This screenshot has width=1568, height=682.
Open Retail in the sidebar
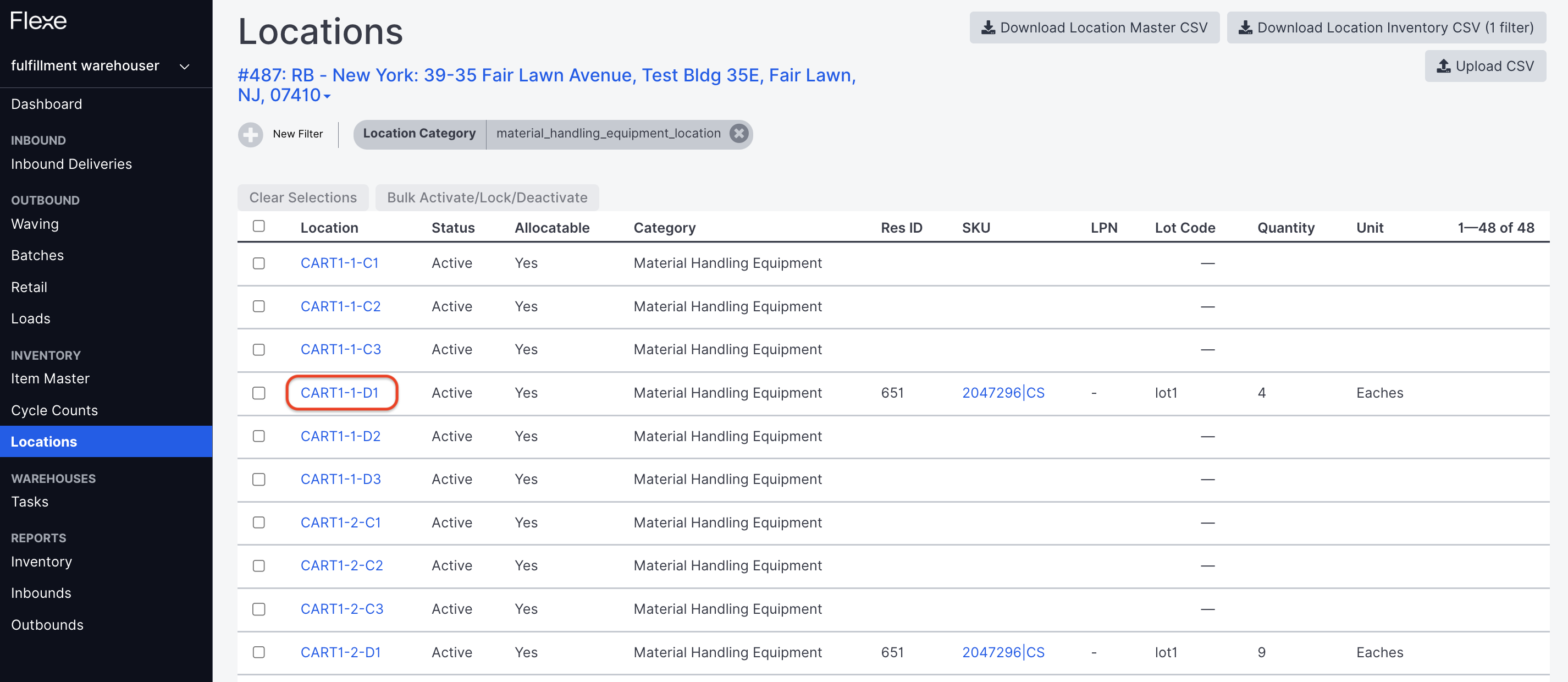[29, 288]
